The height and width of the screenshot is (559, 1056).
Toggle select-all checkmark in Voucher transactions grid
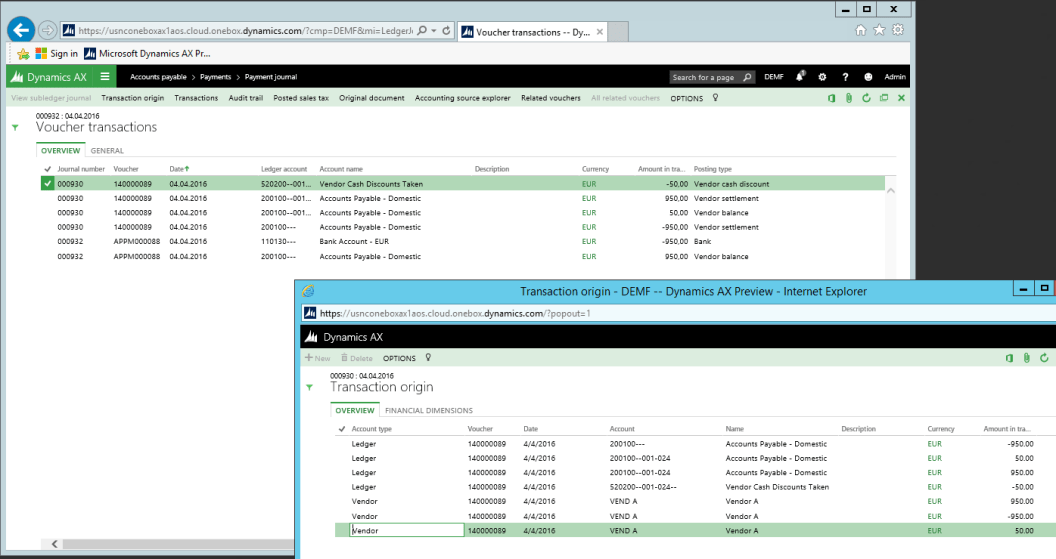pyautogui.click(x=47, y=169)
